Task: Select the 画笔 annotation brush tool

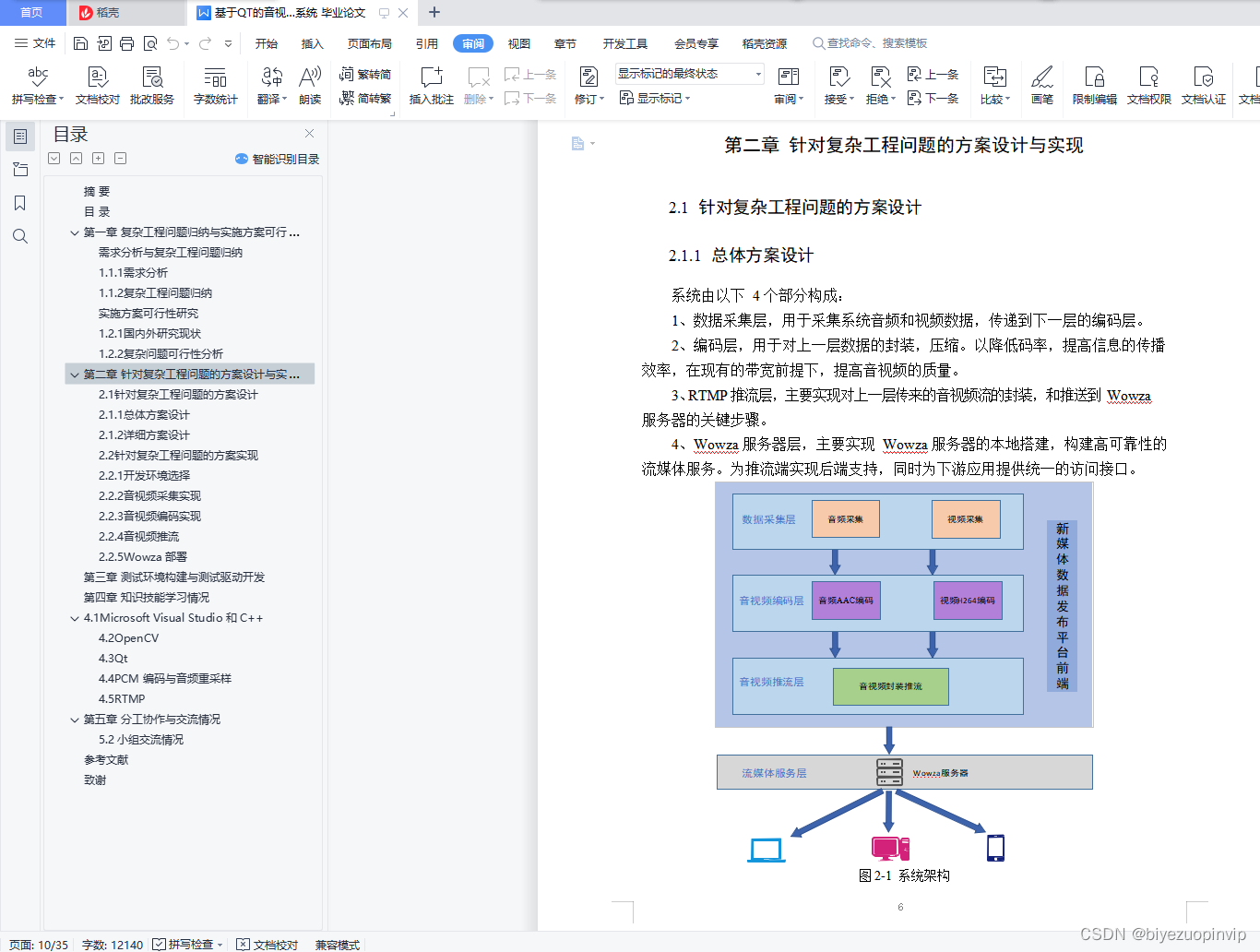Action: pos(1041,84)
